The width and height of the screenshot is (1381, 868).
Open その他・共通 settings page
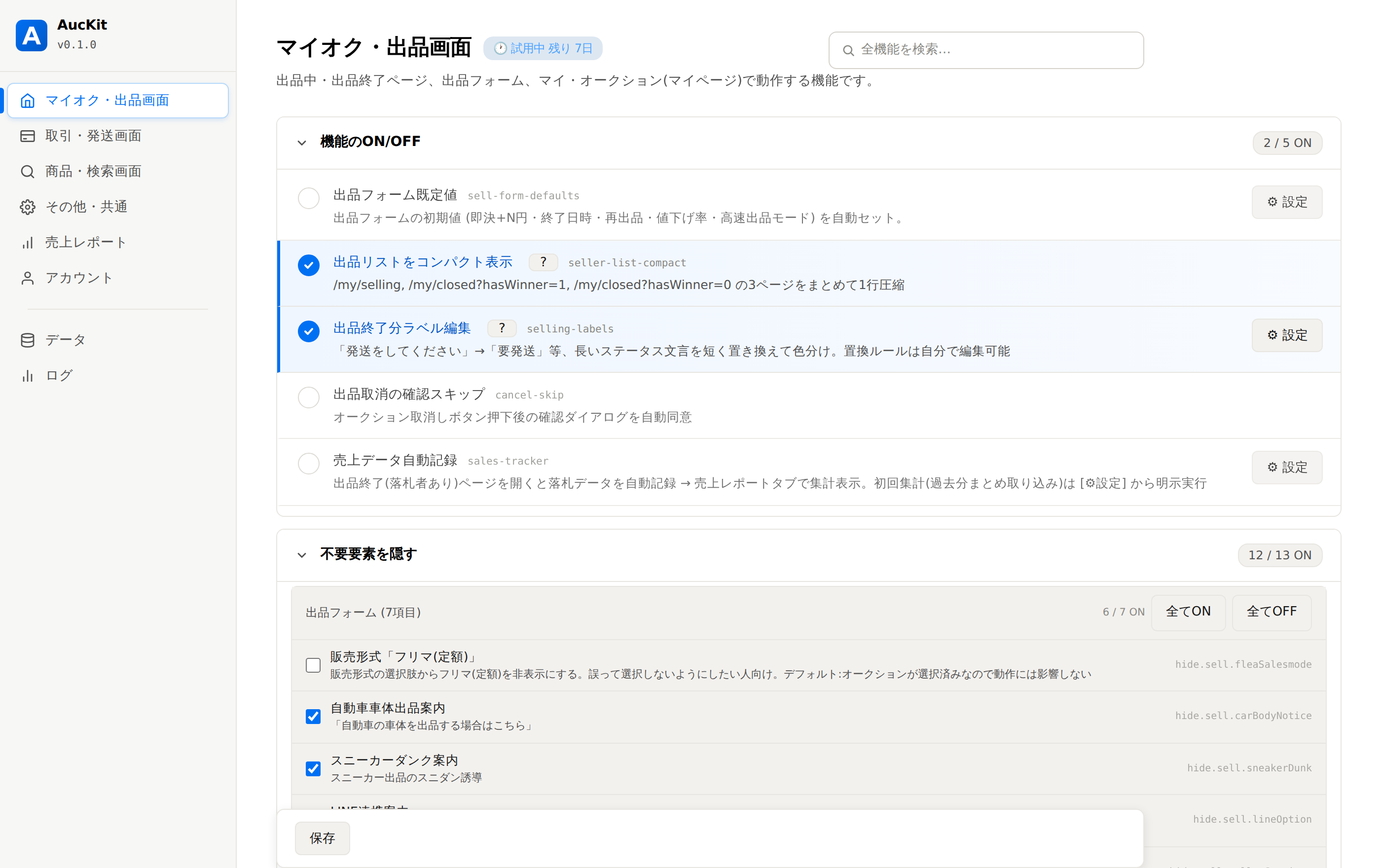117,207
